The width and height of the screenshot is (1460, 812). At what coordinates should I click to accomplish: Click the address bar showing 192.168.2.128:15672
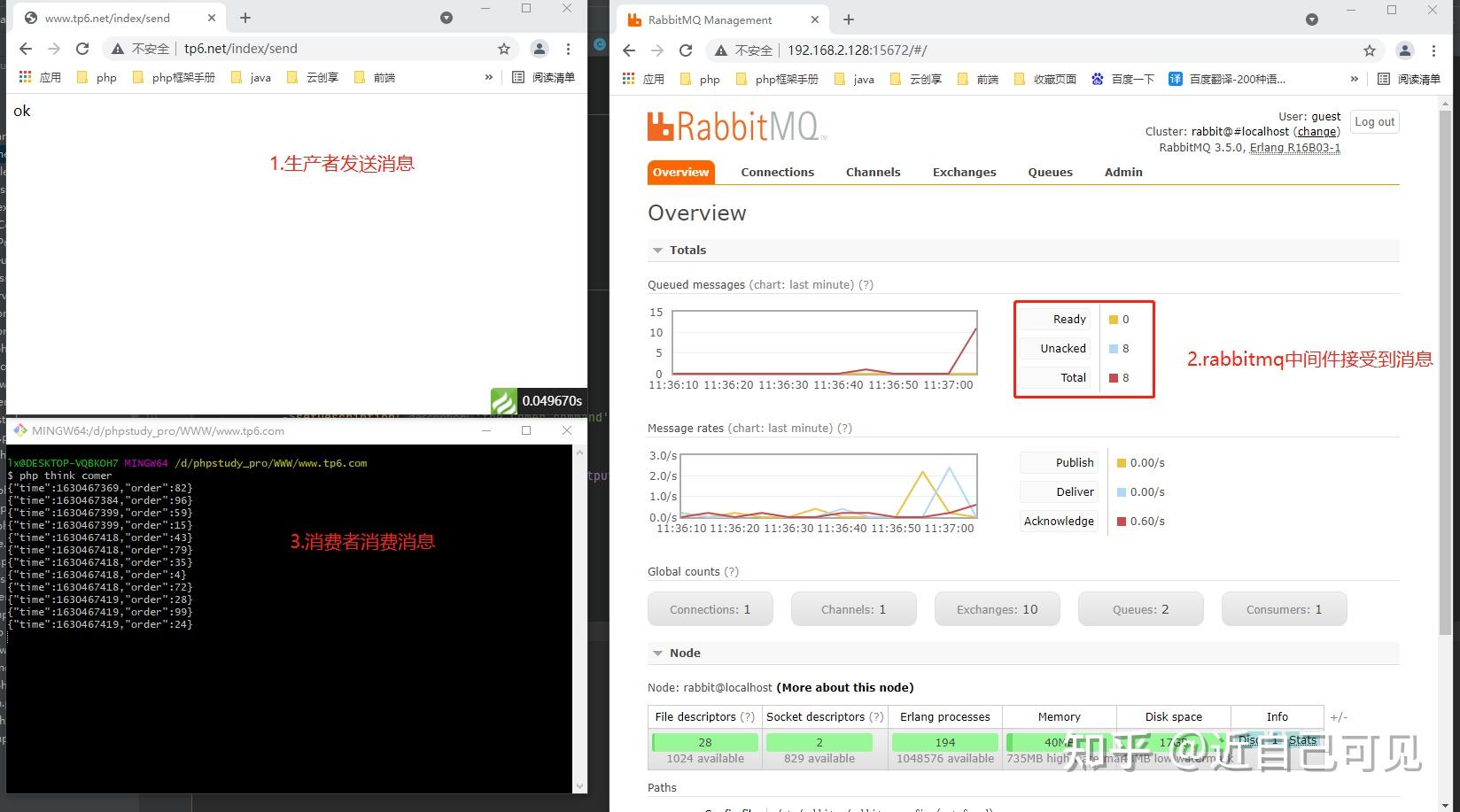[857, 50]
